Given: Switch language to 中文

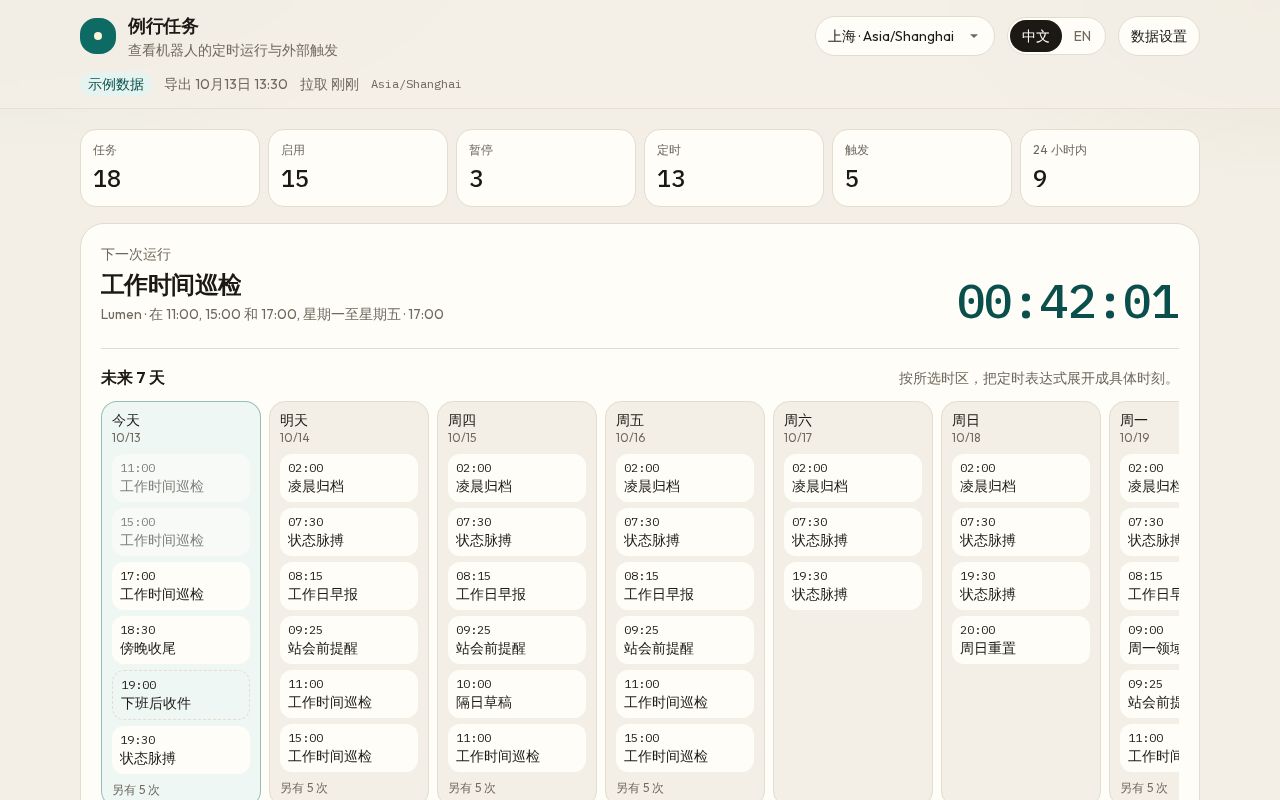Looking at the screenshot, I should pos(1035,36).
